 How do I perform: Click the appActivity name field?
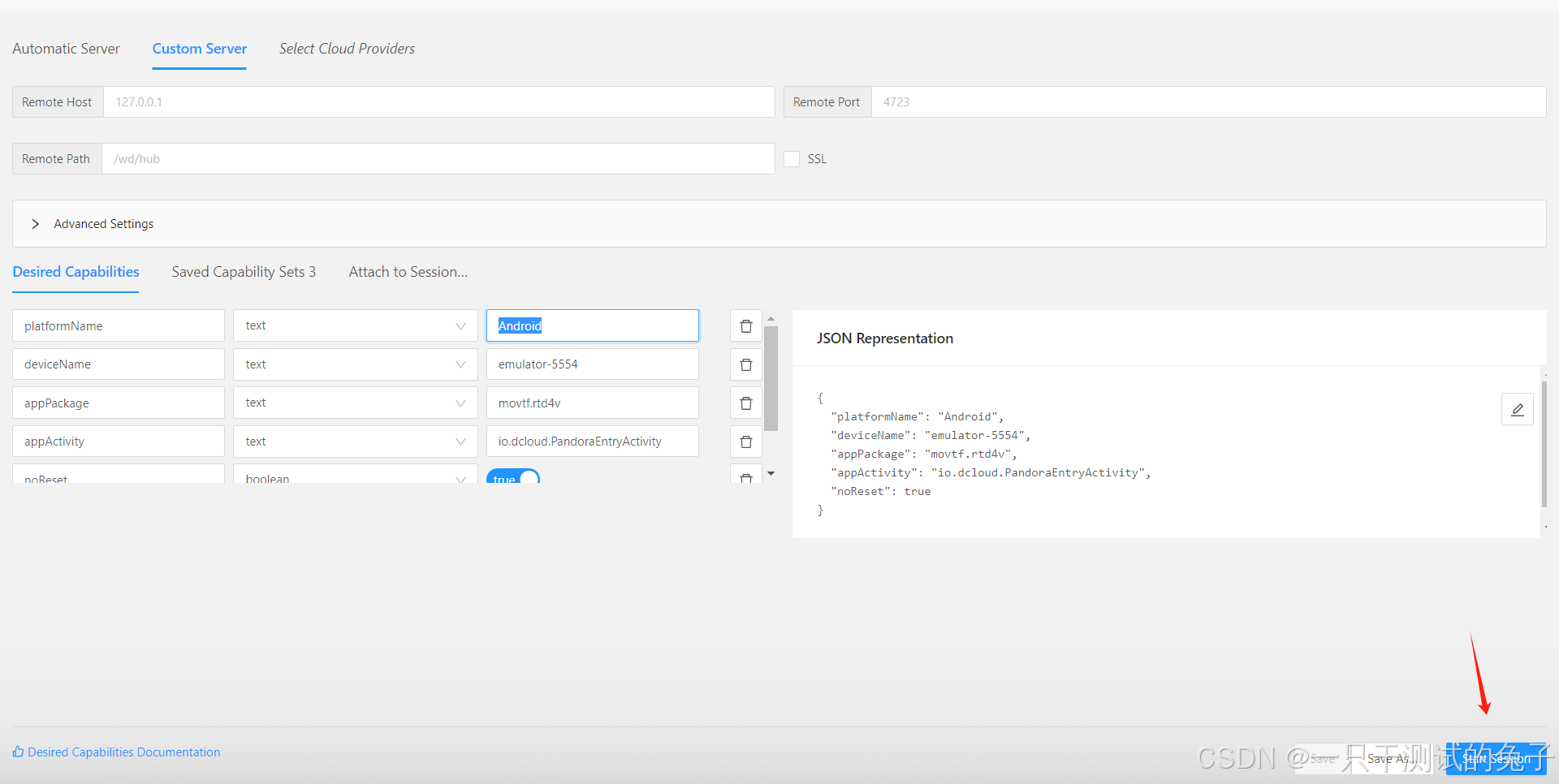click(119, 442)
